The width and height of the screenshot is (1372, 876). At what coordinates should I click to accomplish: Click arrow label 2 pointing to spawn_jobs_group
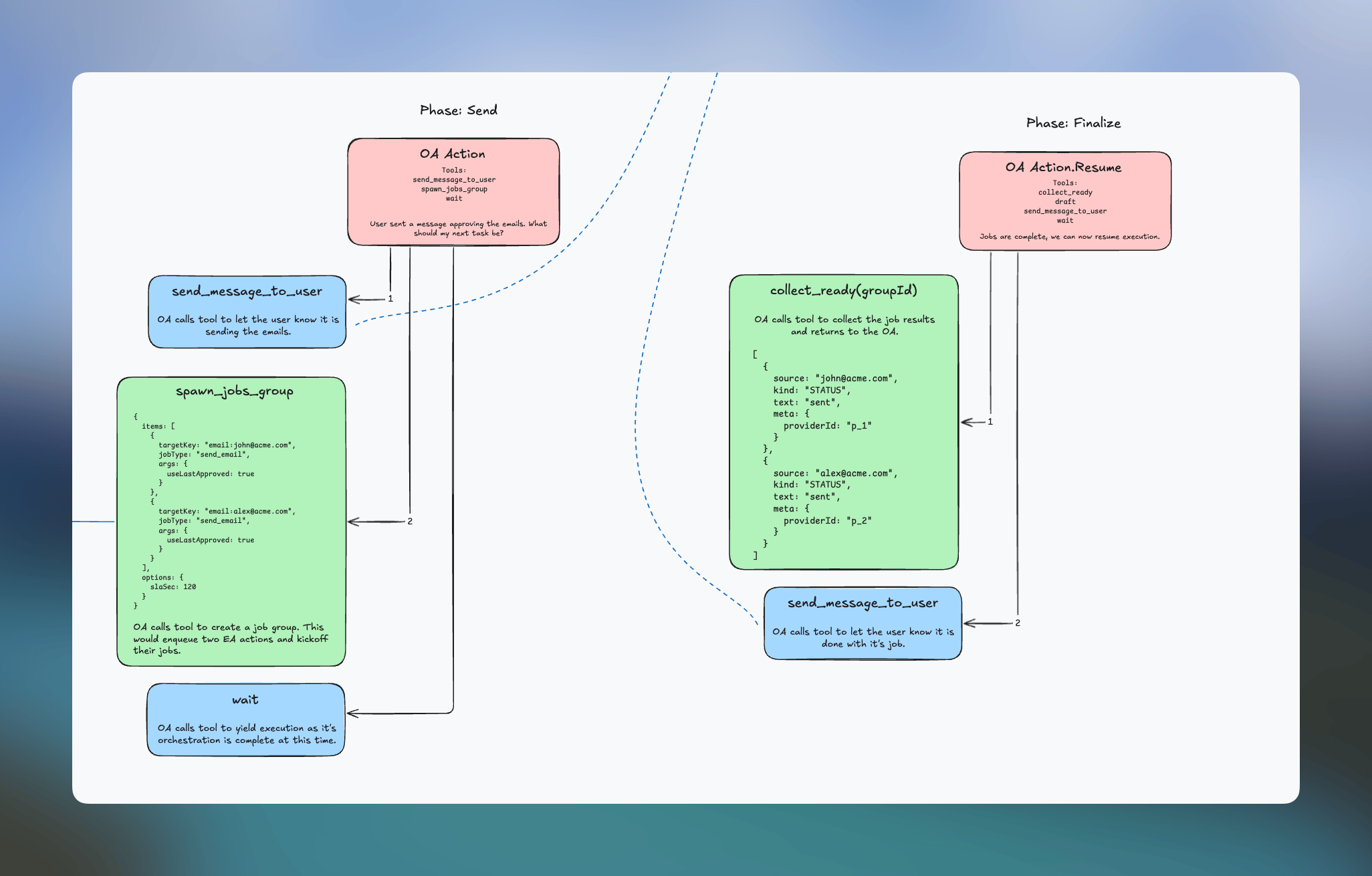[x=410, y=522]
